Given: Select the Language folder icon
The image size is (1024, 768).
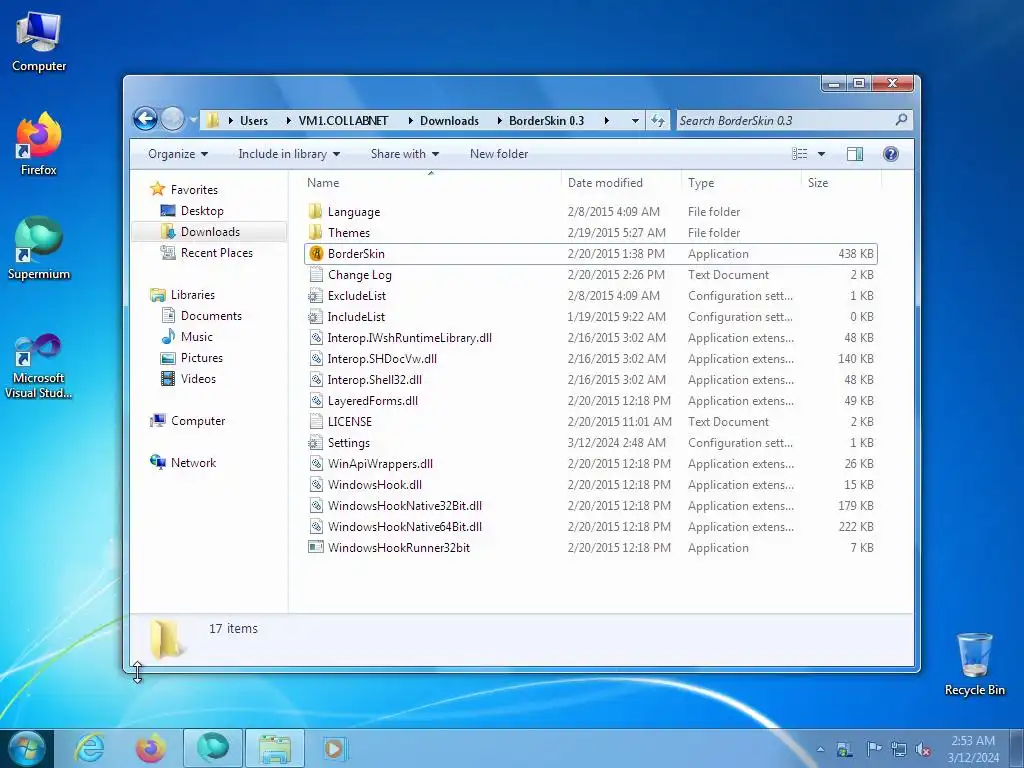Looking at the screenshot, I should pos(316,212).
